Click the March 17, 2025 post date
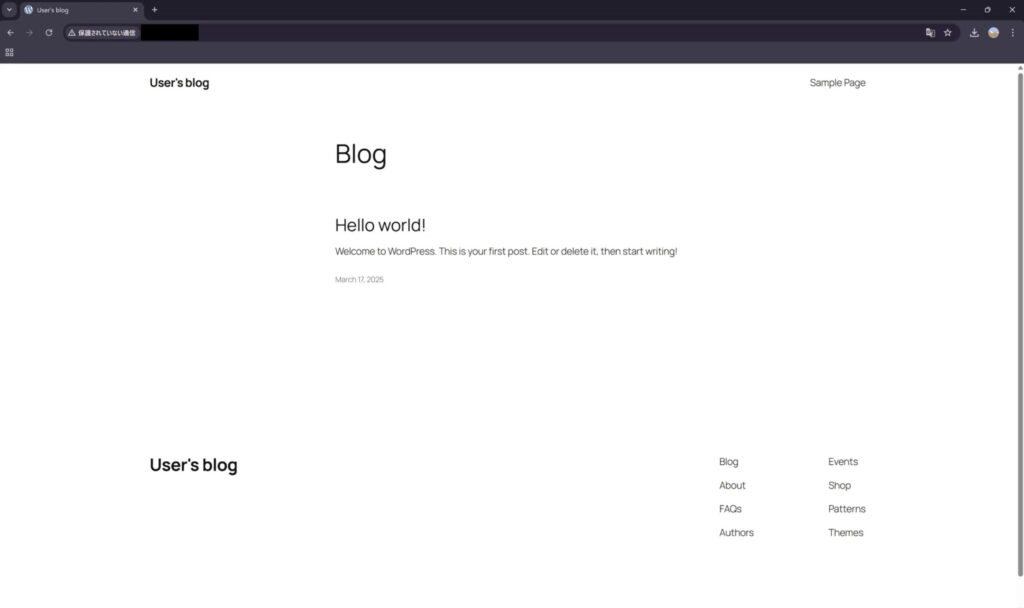The width and height of the screenshot is (1024, 608). (359, 280)
